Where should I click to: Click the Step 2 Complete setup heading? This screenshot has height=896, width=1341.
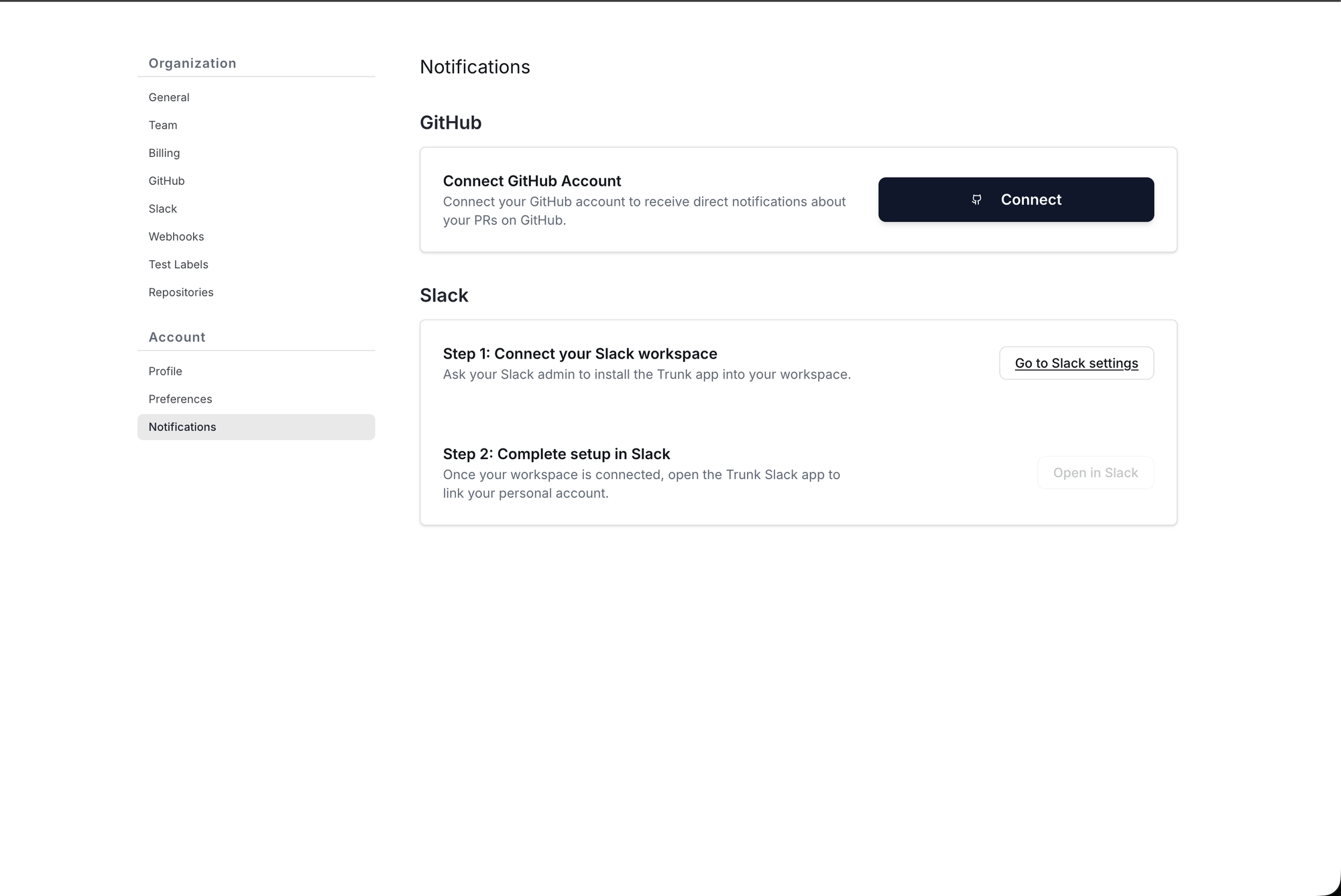pos(557,454)
